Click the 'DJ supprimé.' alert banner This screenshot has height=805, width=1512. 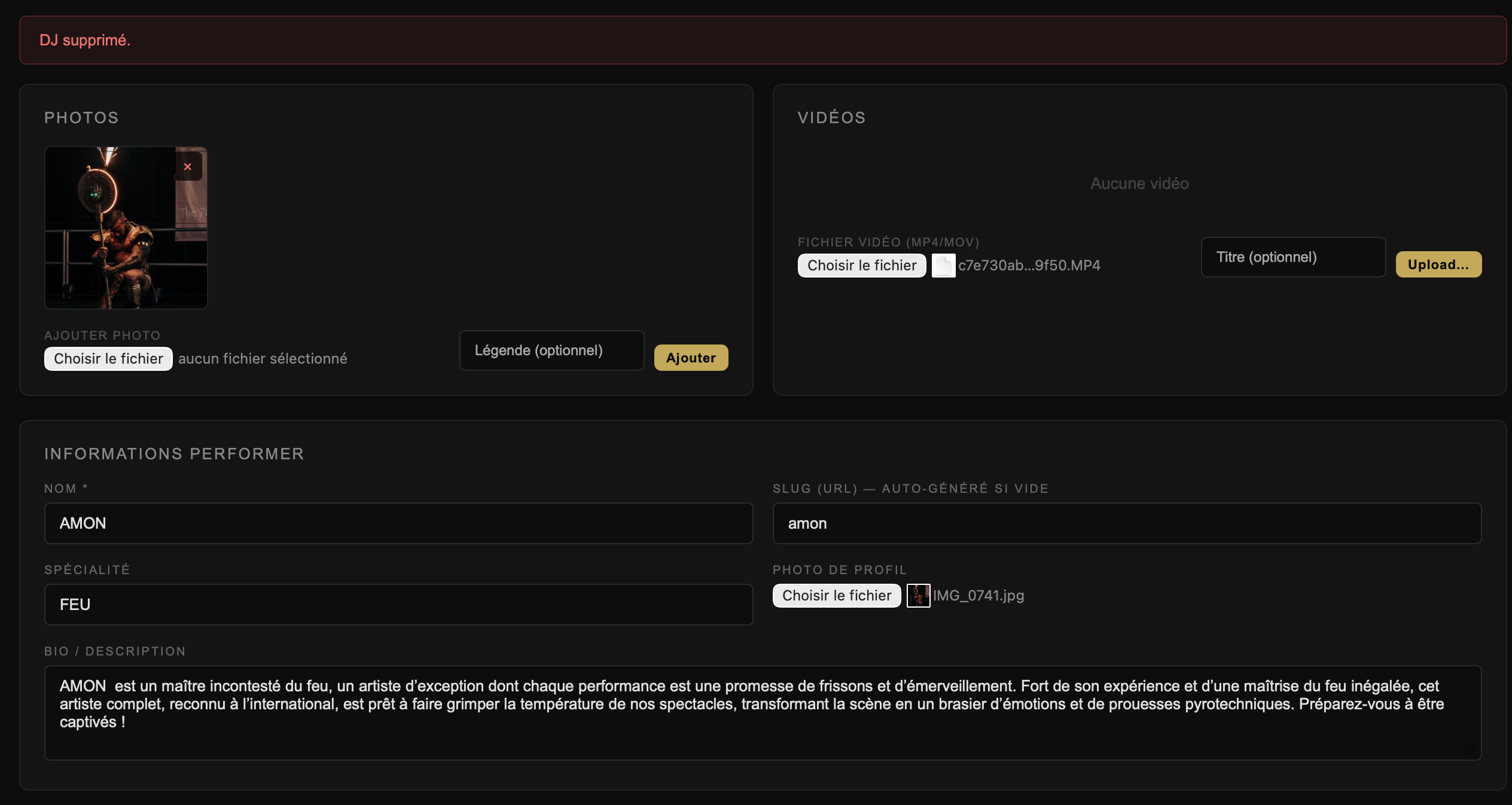pos(763,40)
